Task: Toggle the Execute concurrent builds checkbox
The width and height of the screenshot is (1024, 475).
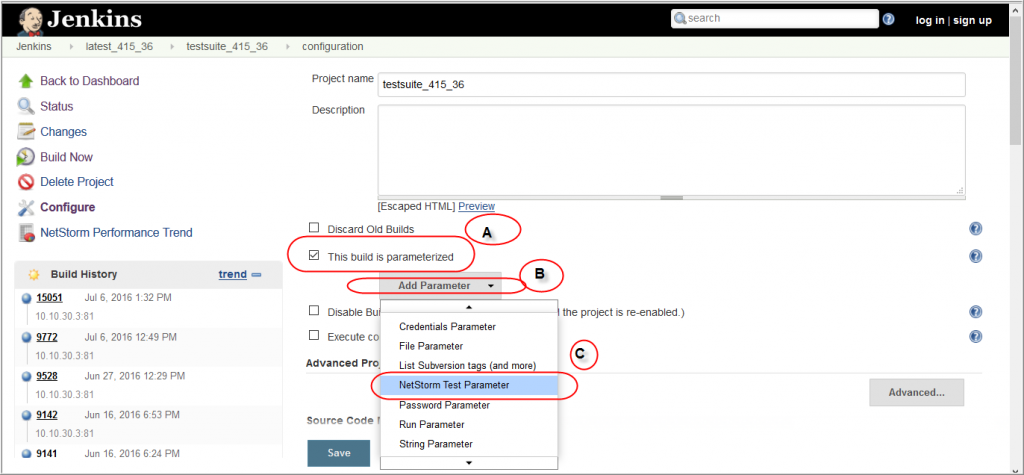Action: (x=314, y=336)
